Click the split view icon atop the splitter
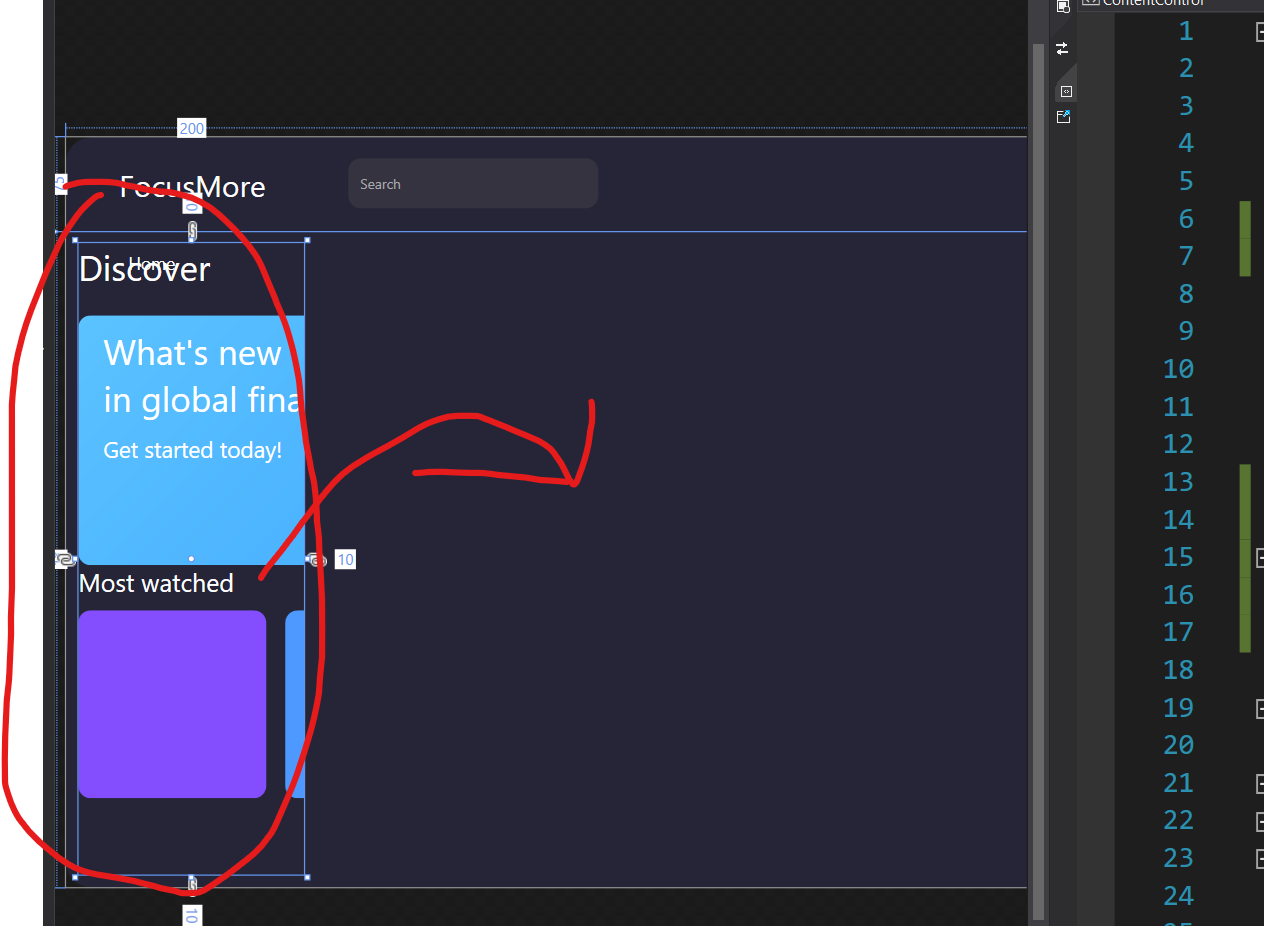The image size is (1264, 926). tap(1063, 8)
